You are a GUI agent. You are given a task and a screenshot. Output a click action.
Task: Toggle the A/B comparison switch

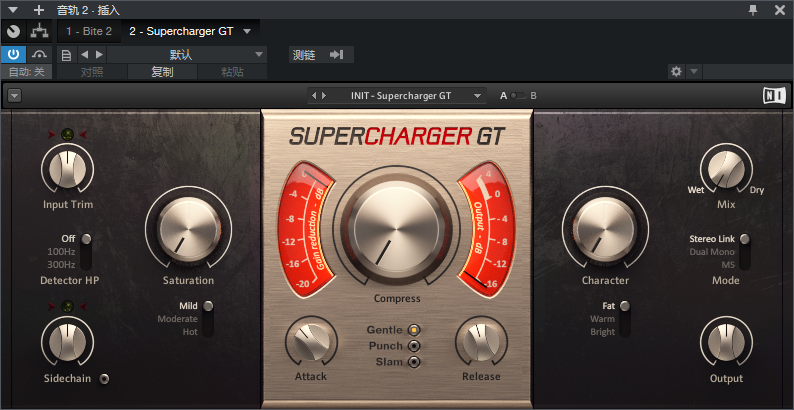point(518,96)
